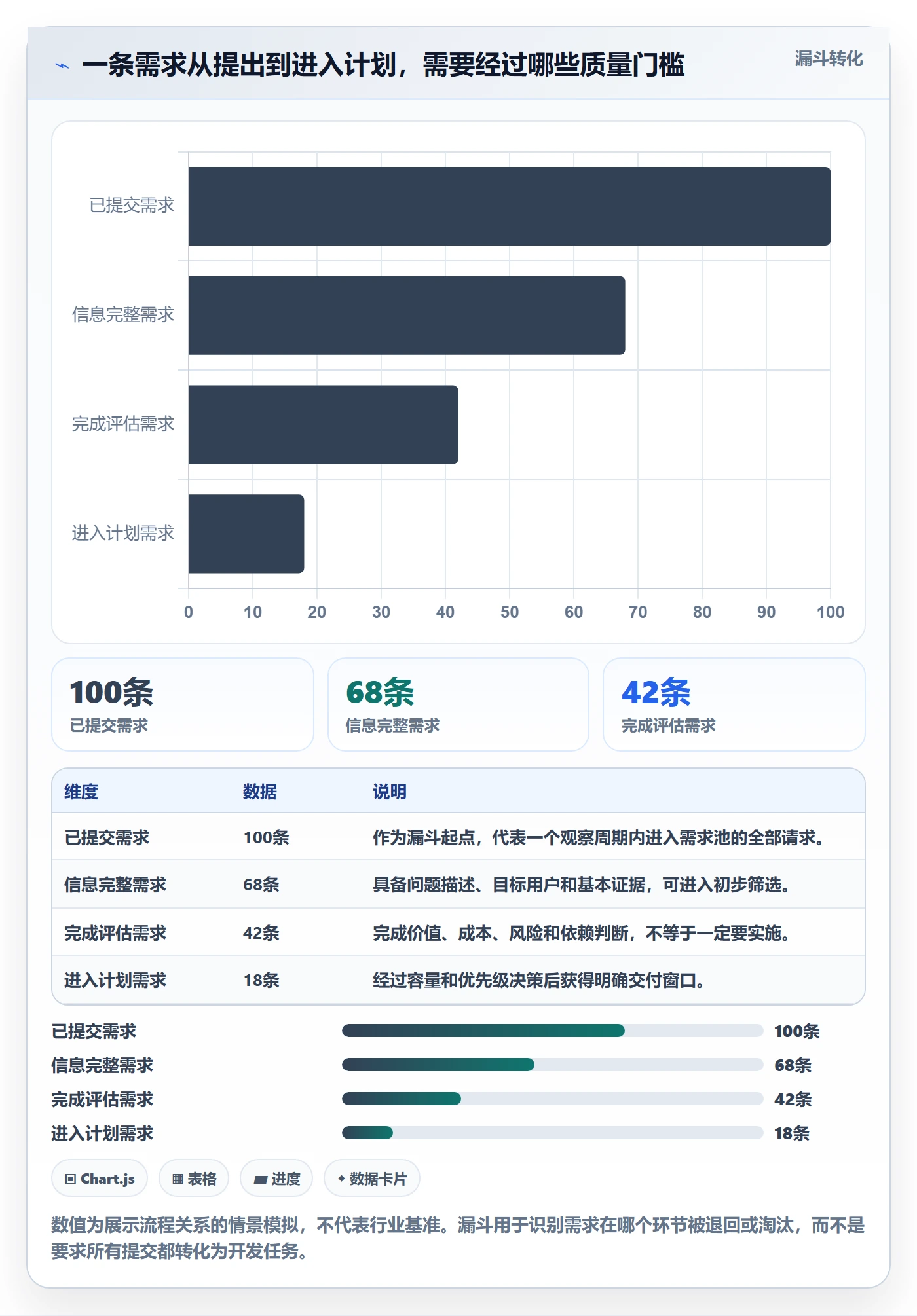The width and height of the screenshot is (917, 1316).
Task: Click the 数据 column header
Action: [x=260, y=792]
